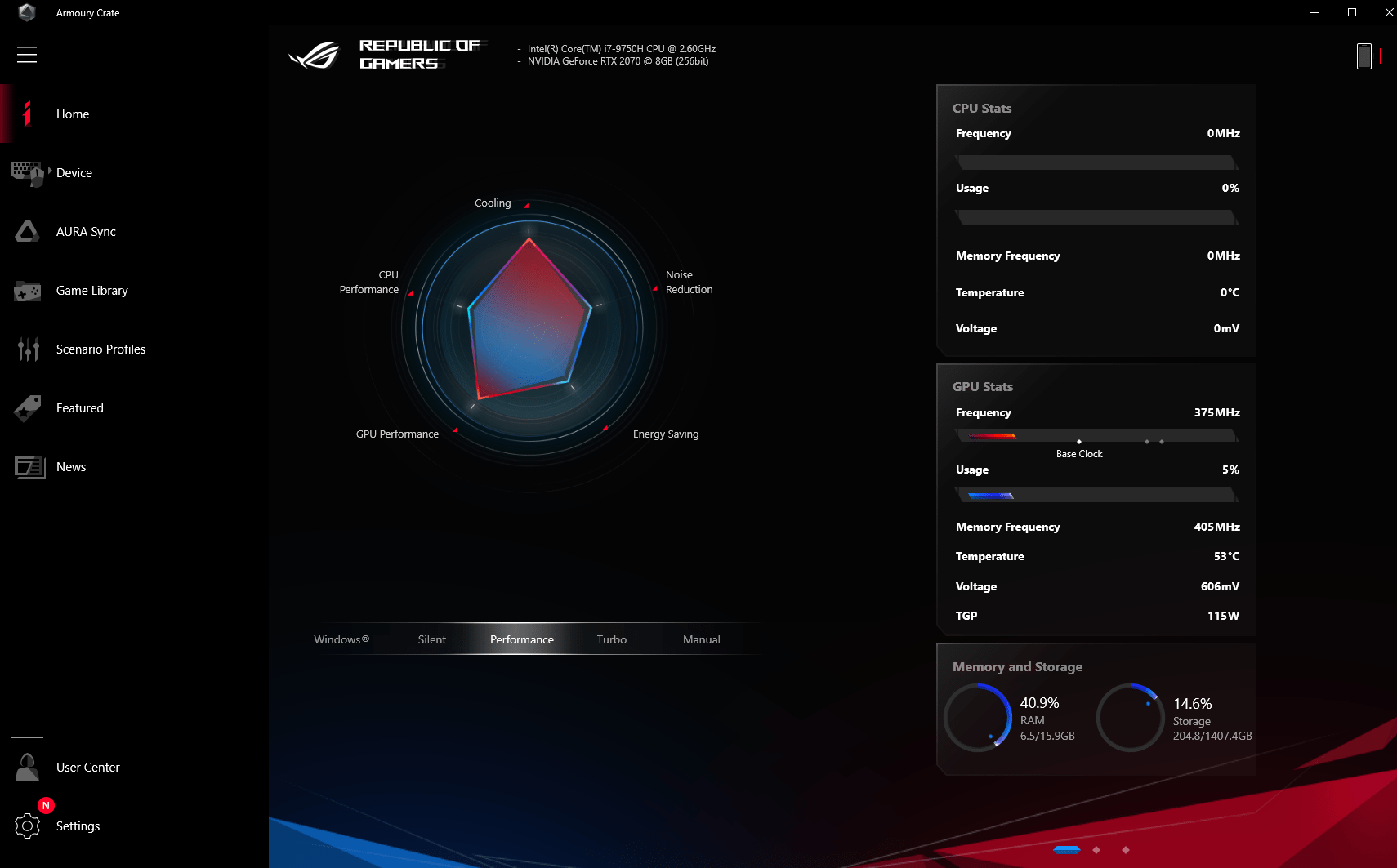The height and width of the screenshot is (868, 1397).
Task: Open Game Library section
Action: 92,291
